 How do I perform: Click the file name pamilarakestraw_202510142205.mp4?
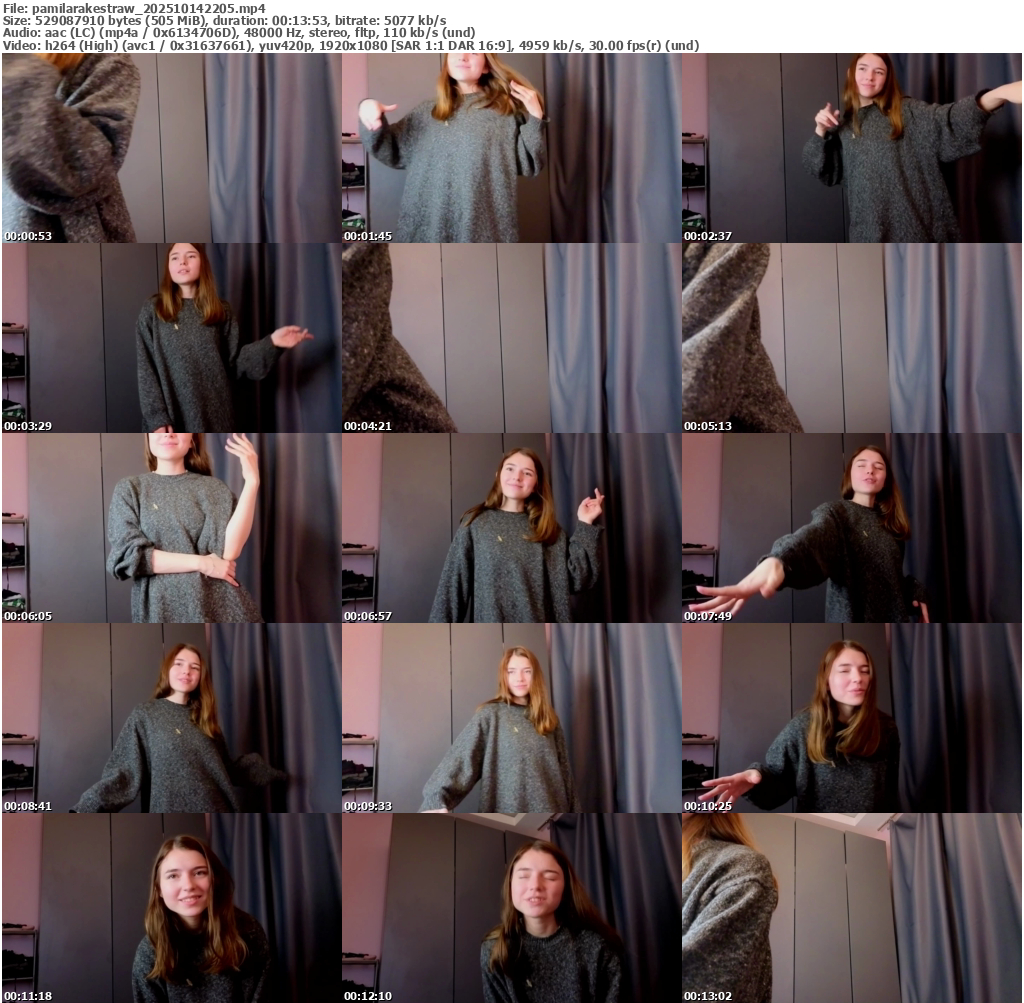click(148, 8)
